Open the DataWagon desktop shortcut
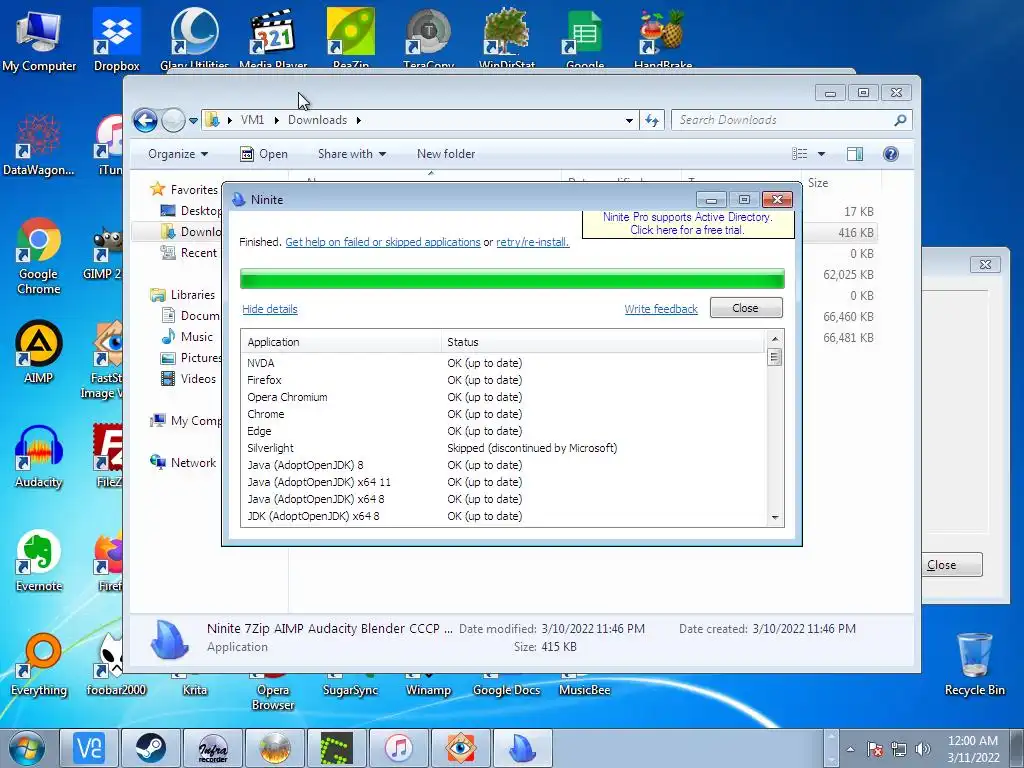This screenshot has height=768, width=1024. coord(39,145)
